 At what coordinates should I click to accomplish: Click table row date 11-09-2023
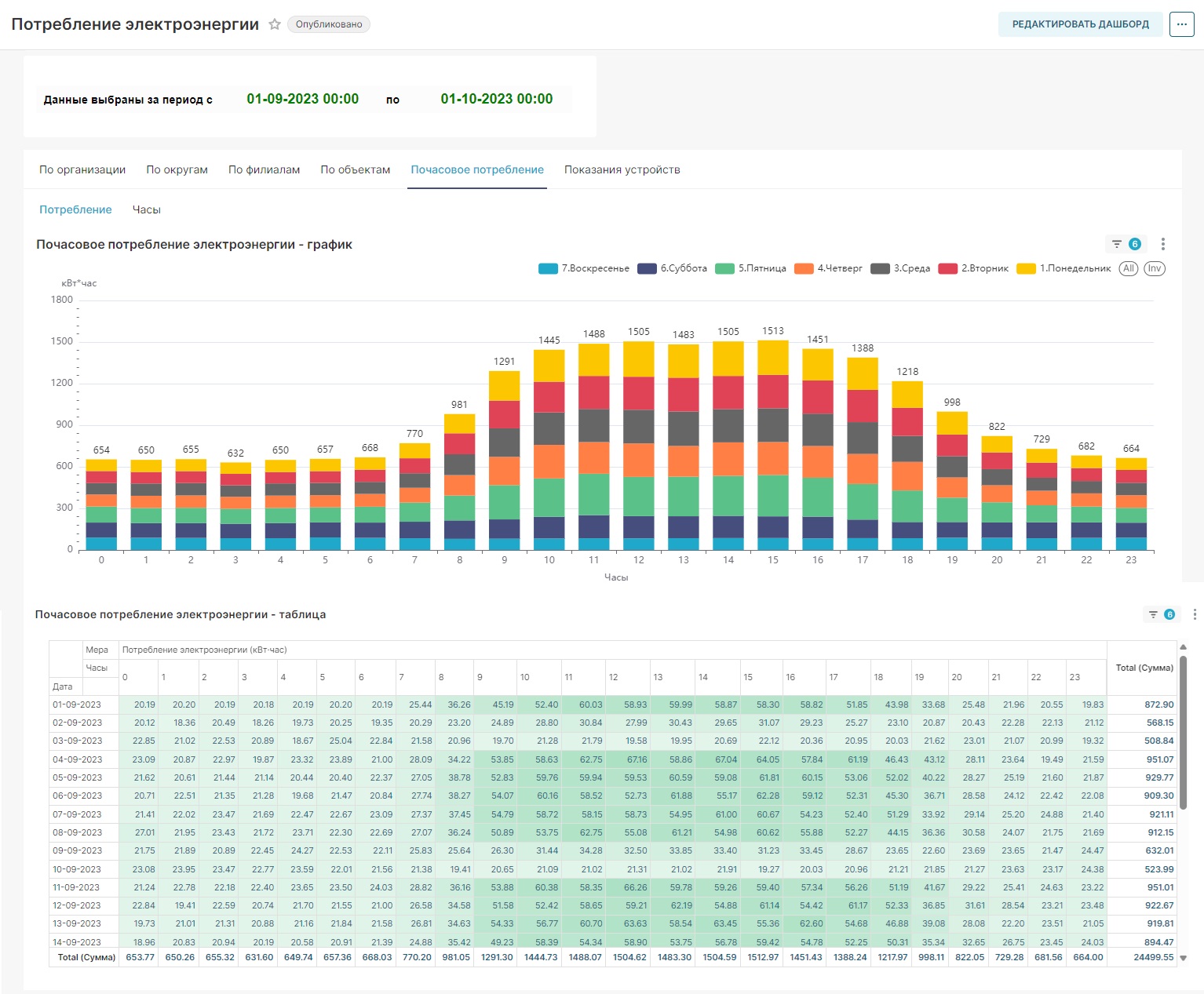point(77,887)
